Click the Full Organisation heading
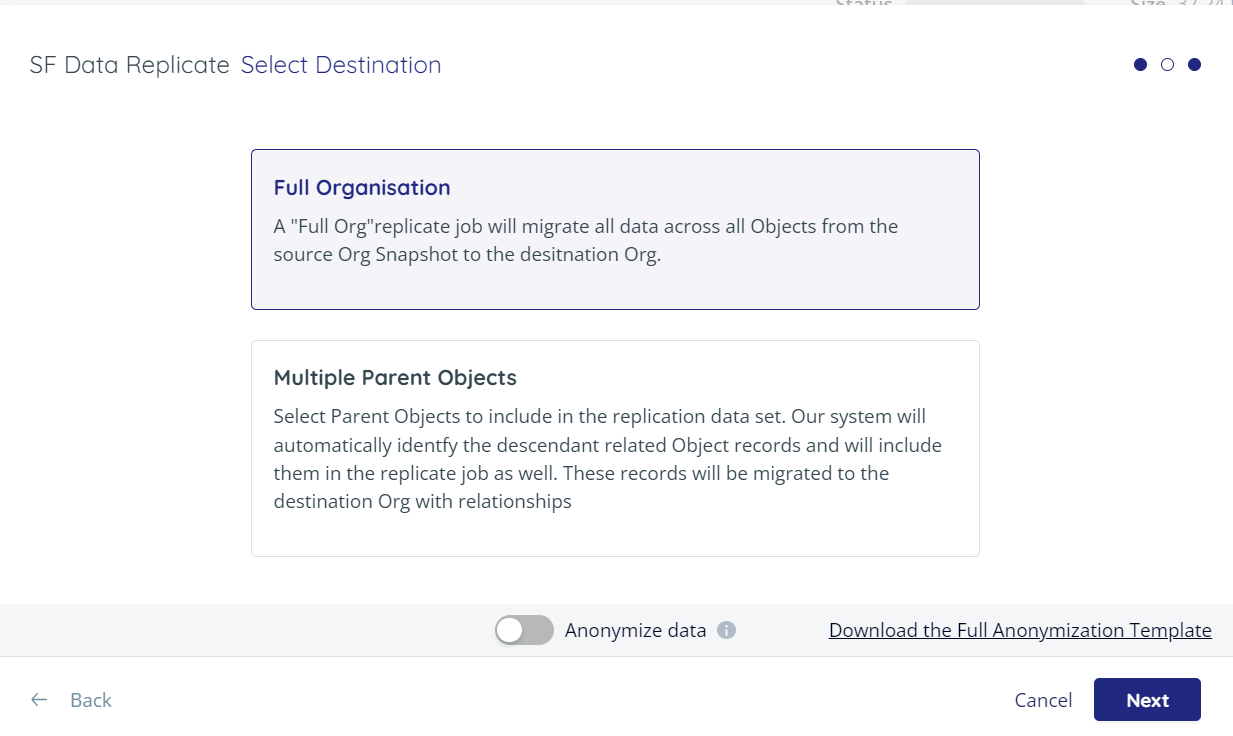The image size is (1233, 736). coord(362,187)
